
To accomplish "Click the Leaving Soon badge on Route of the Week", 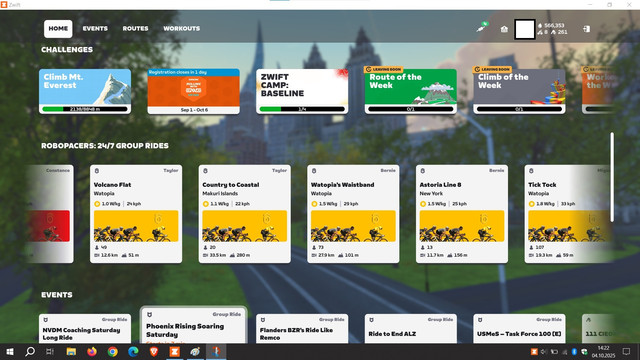I will coord(384,69).
